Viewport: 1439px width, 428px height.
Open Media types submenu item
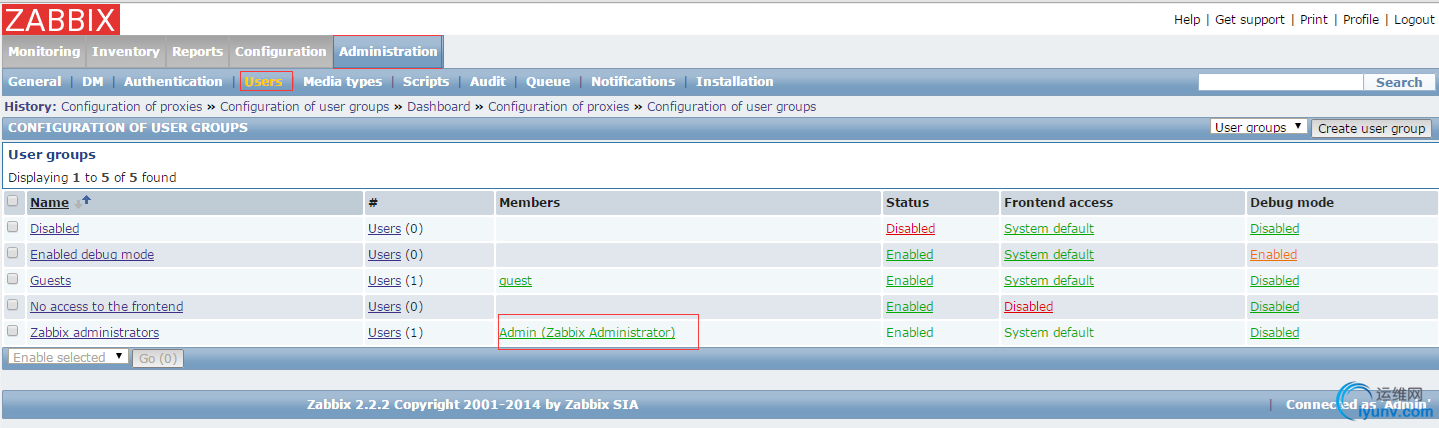click(342, 82)
